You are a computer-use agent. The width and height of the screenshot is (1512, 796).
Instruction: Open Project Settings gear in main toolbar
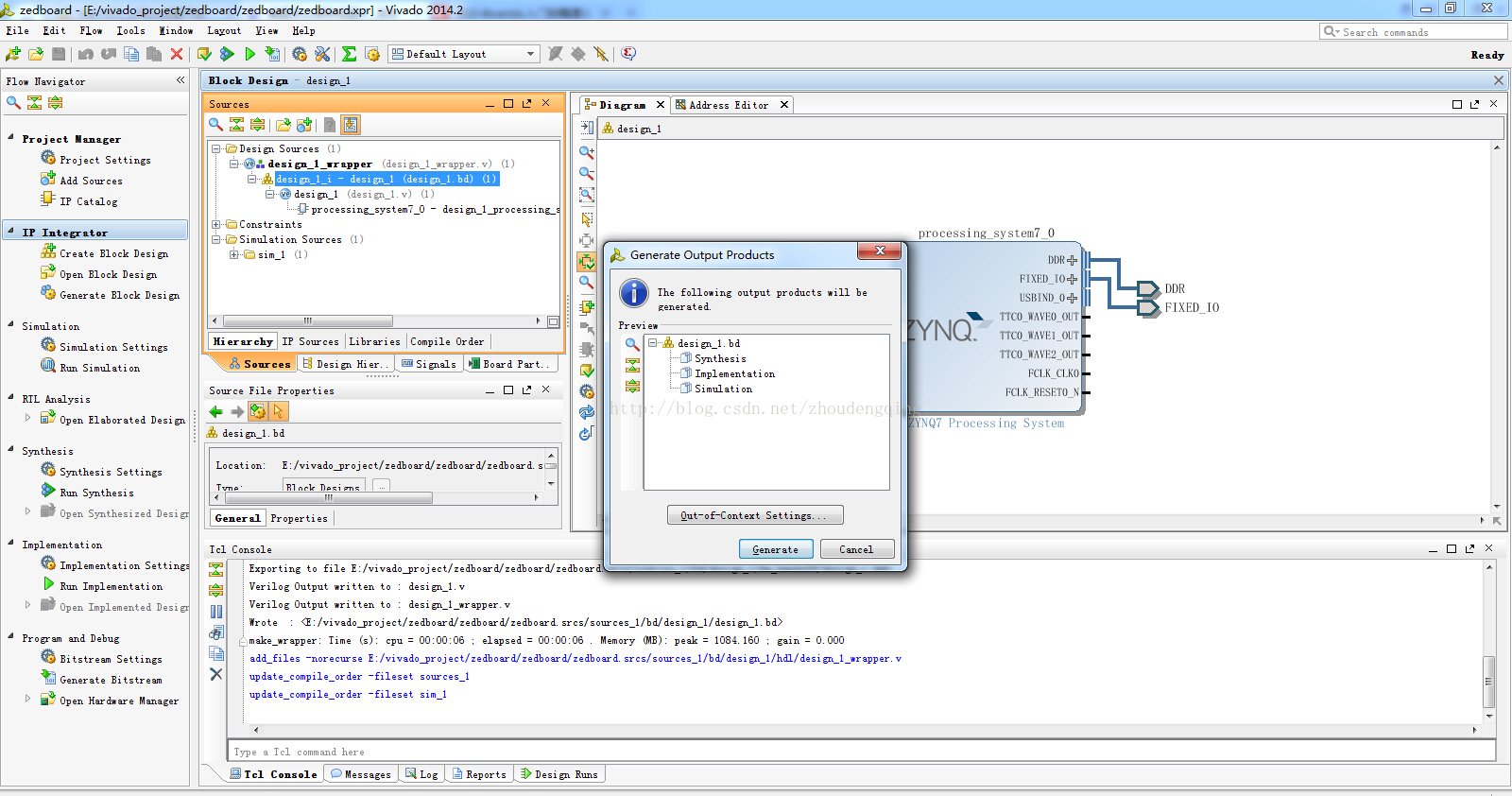[x=300, y=54]
